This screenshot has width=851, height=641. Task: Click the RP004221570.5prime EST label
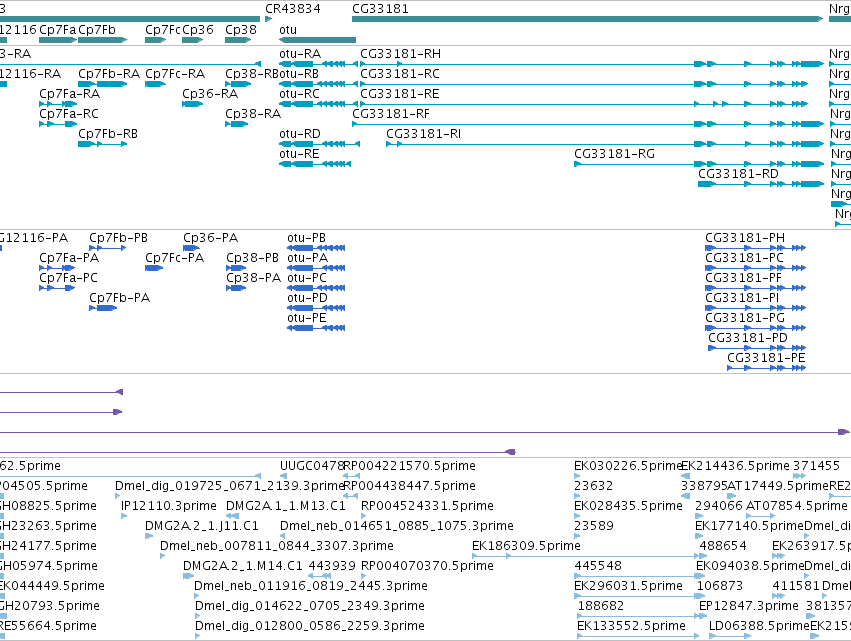(410, 466)
